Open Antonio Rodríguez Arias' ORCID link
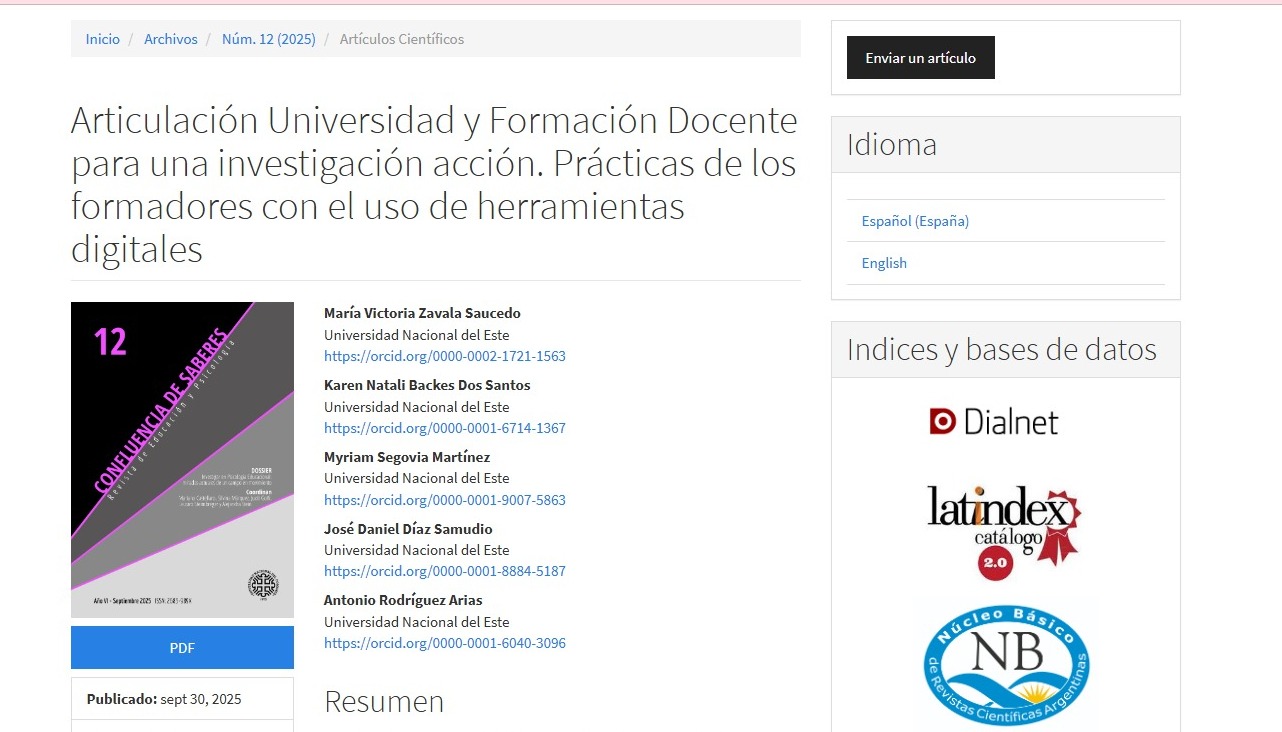This screenshot has height=732, width=1282. point(445,643)
